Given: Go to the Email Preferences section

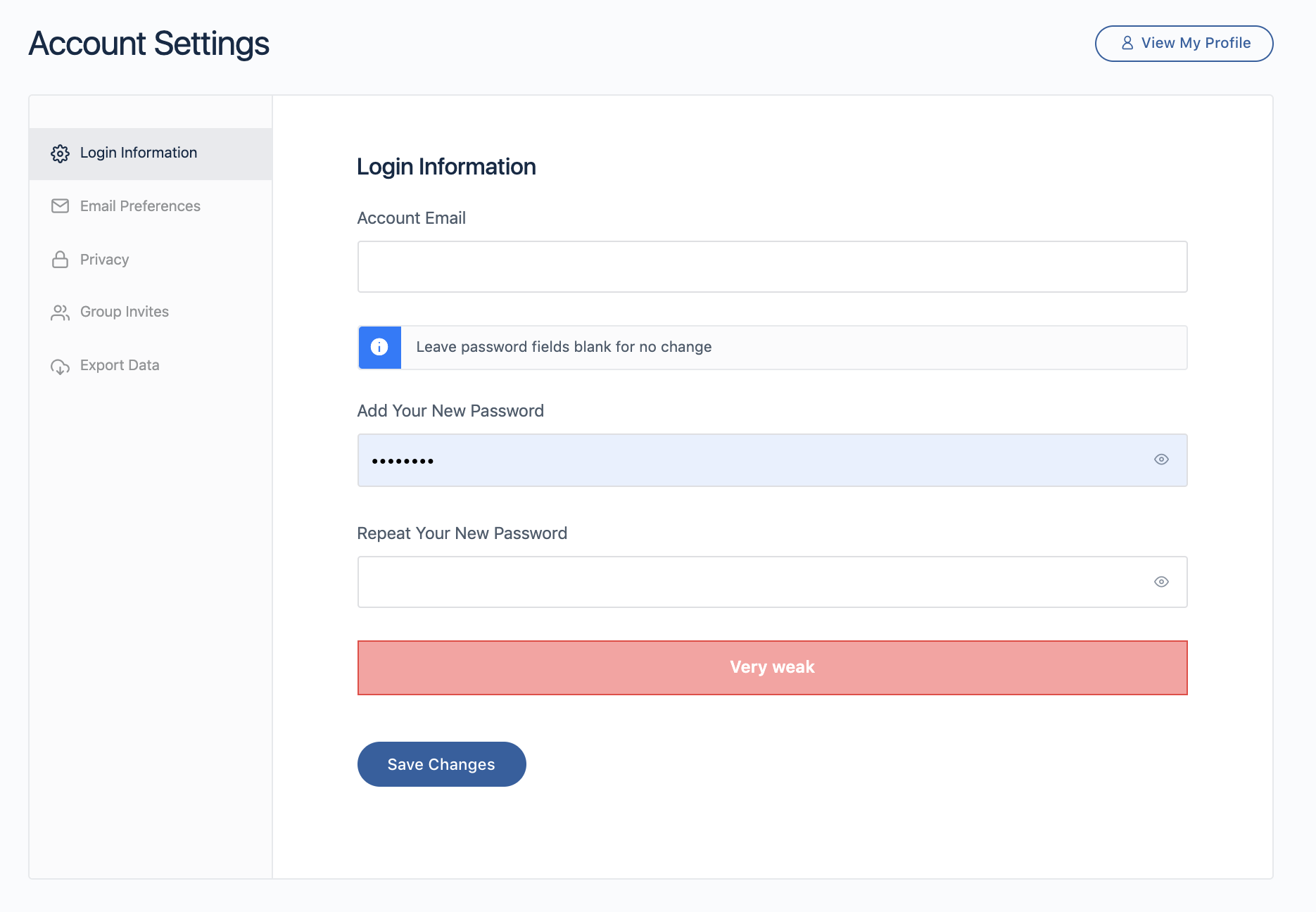Looking at the screenshot, I should [151, 206].
